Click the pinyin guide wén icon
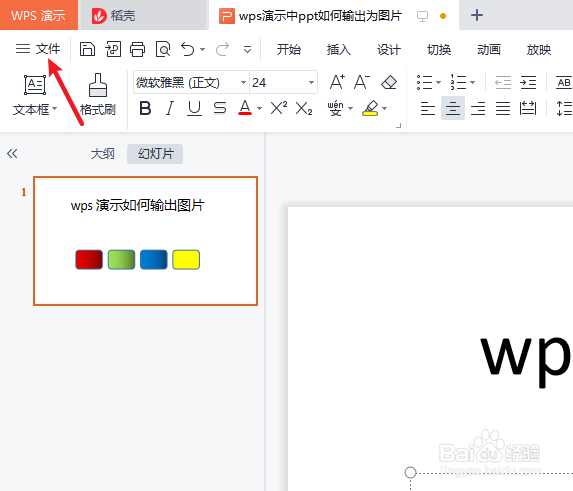 click(x=335, y=108)
